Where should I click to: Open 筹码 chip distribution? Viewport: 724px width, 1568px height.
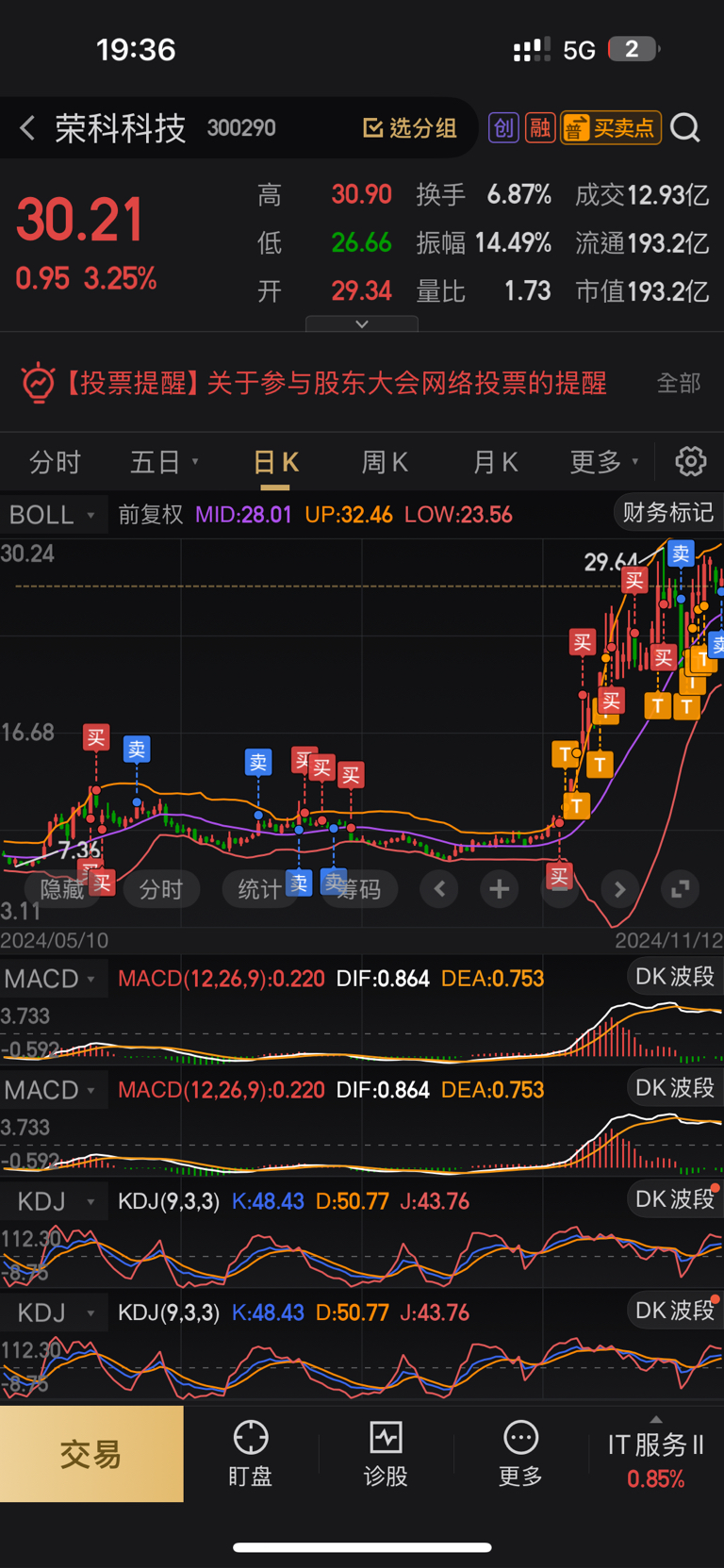tap(359, 889)
